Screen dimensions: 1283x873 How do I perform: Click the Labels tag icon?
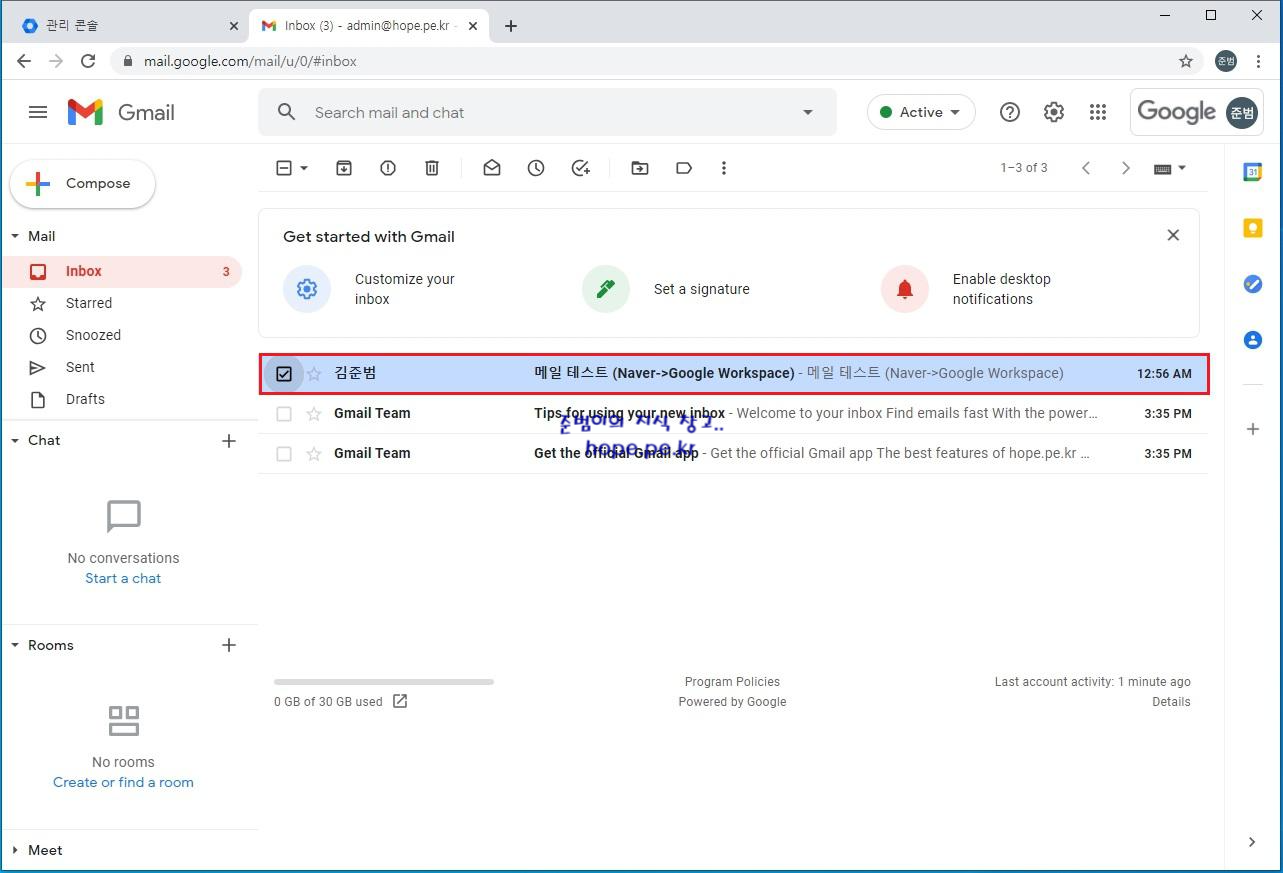click(684, 168)
